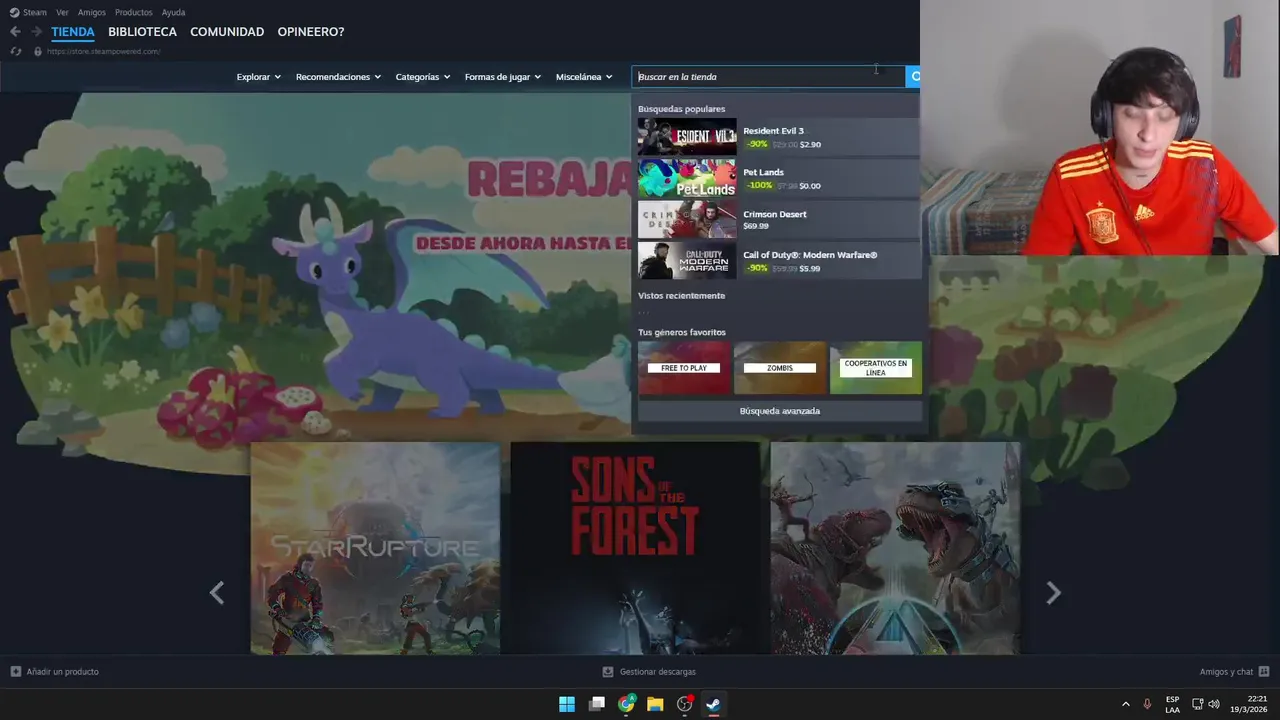Expand the Miscelánea dropdown
The image size is (1280, 720).
point(584,77)
